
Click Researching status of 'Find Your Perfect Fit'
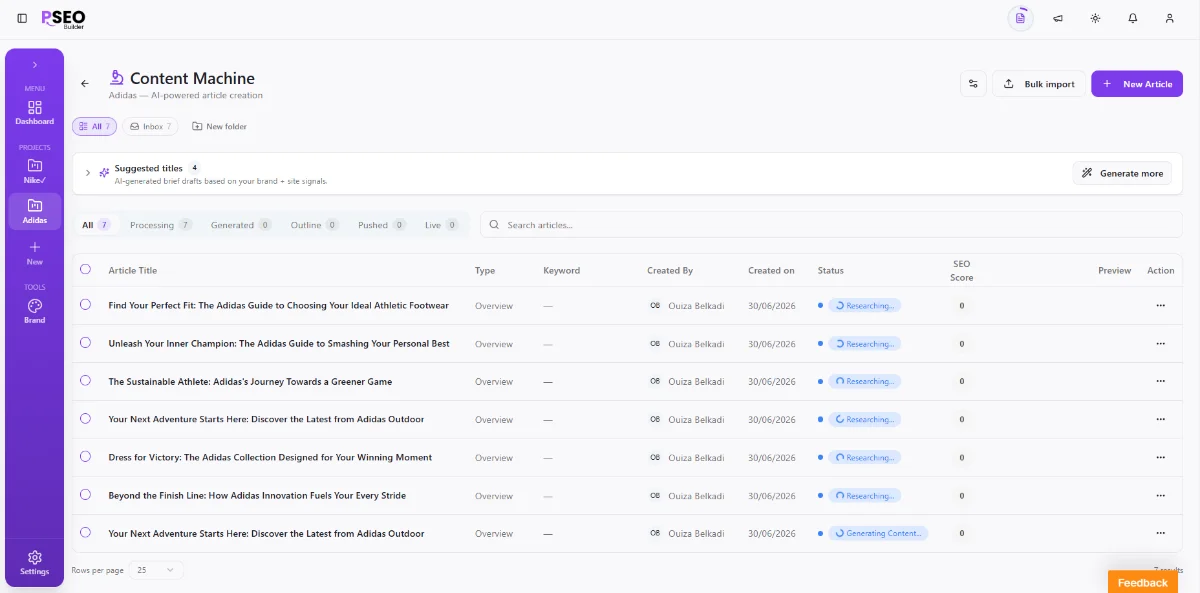coord(864,306)
